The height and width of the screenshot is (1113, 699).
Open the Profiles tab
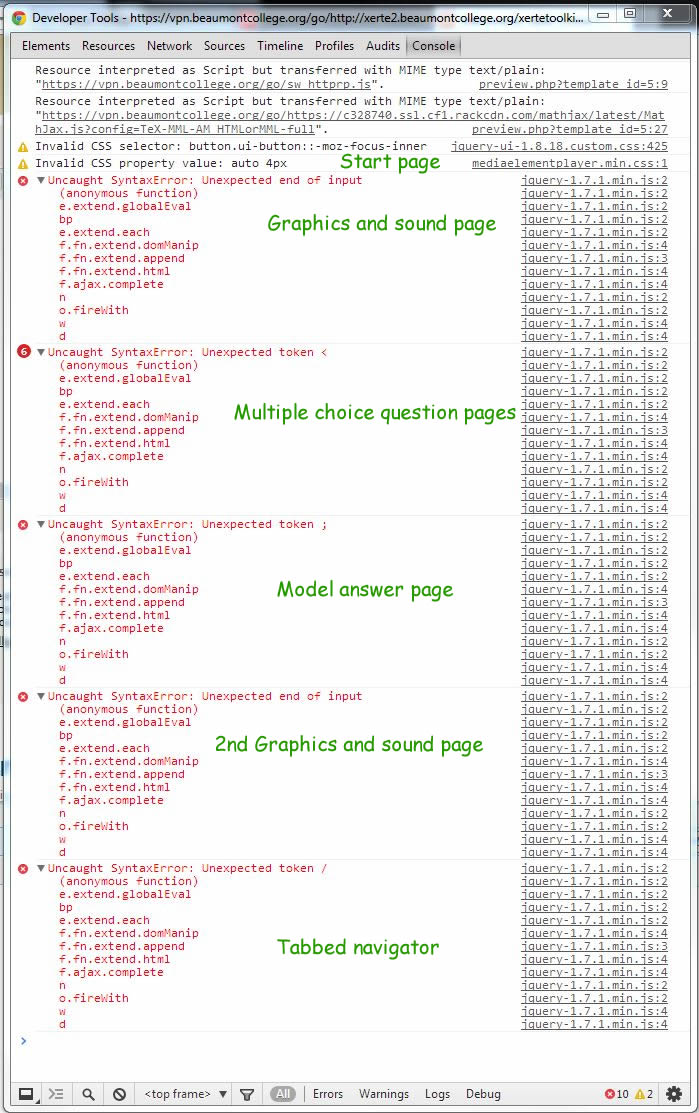[x=334, y=45]
